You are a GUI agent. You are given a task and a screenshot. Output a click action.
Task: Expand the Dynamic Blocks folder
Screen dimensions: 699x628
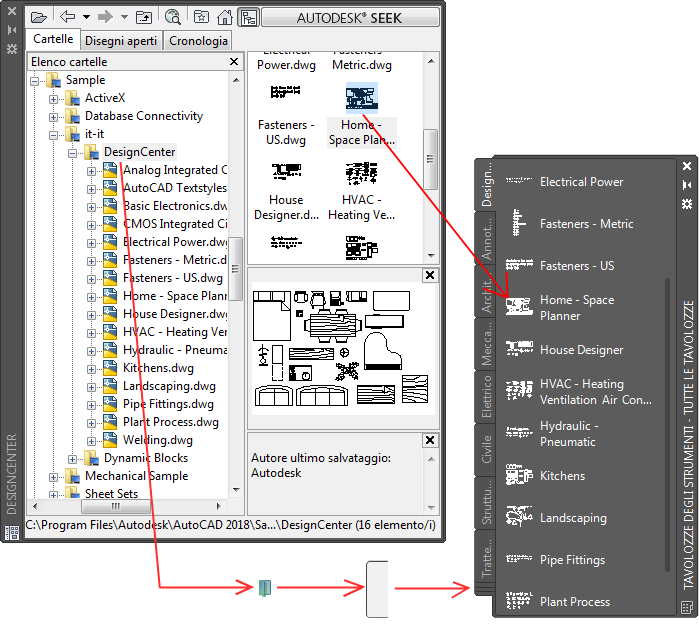[x=72, y=459]
